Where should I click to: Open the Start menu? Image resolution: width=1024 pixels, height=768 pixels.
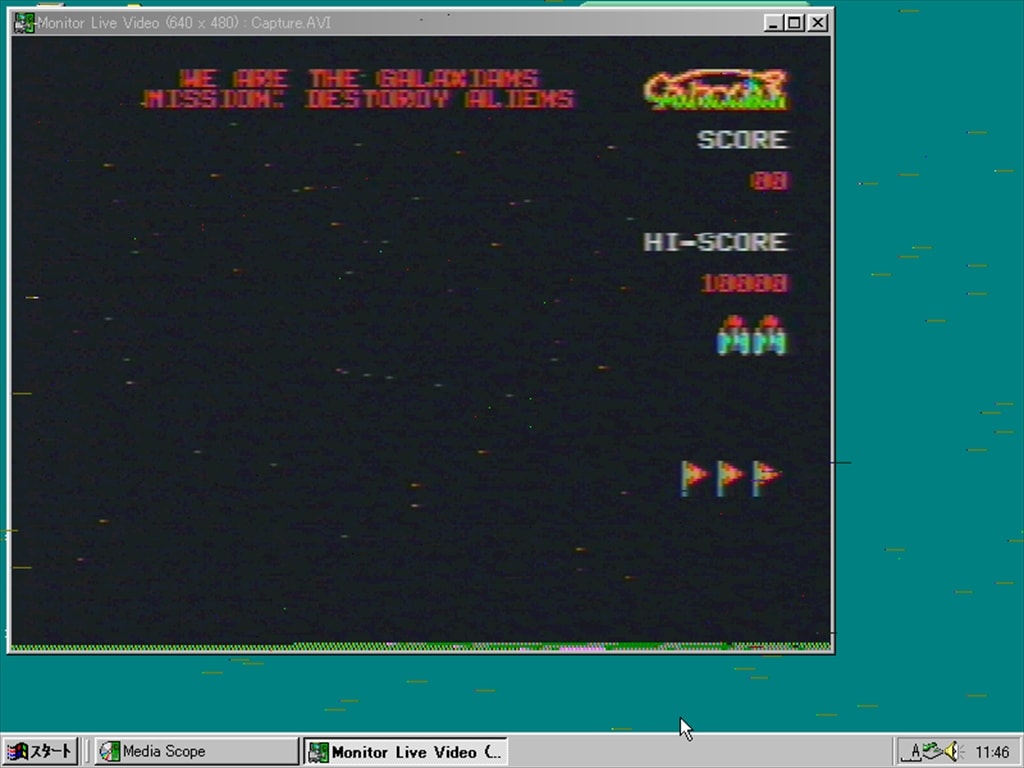(40, 751)
